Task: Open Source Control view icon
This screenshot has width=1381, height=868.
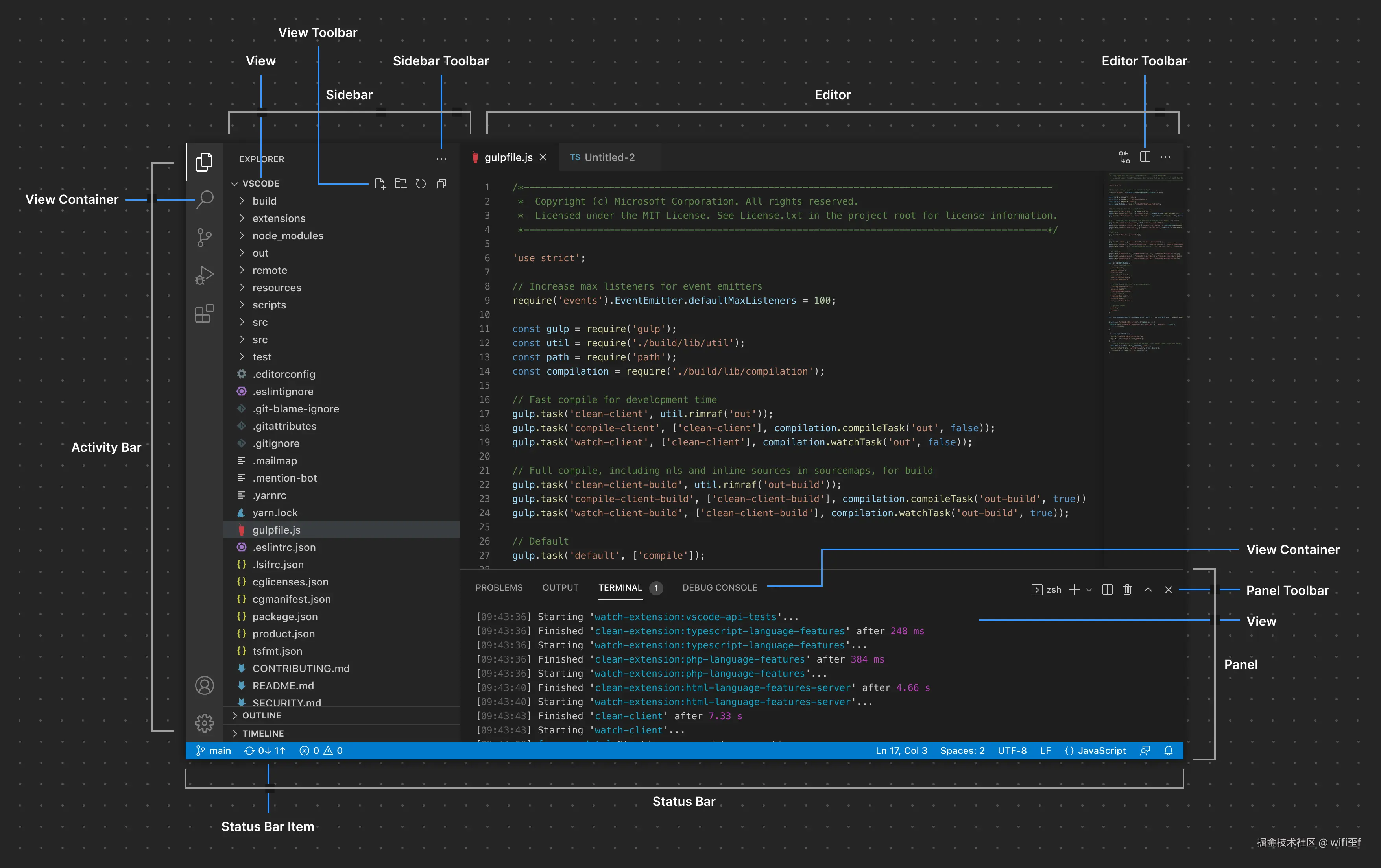Action: [204, 237]
